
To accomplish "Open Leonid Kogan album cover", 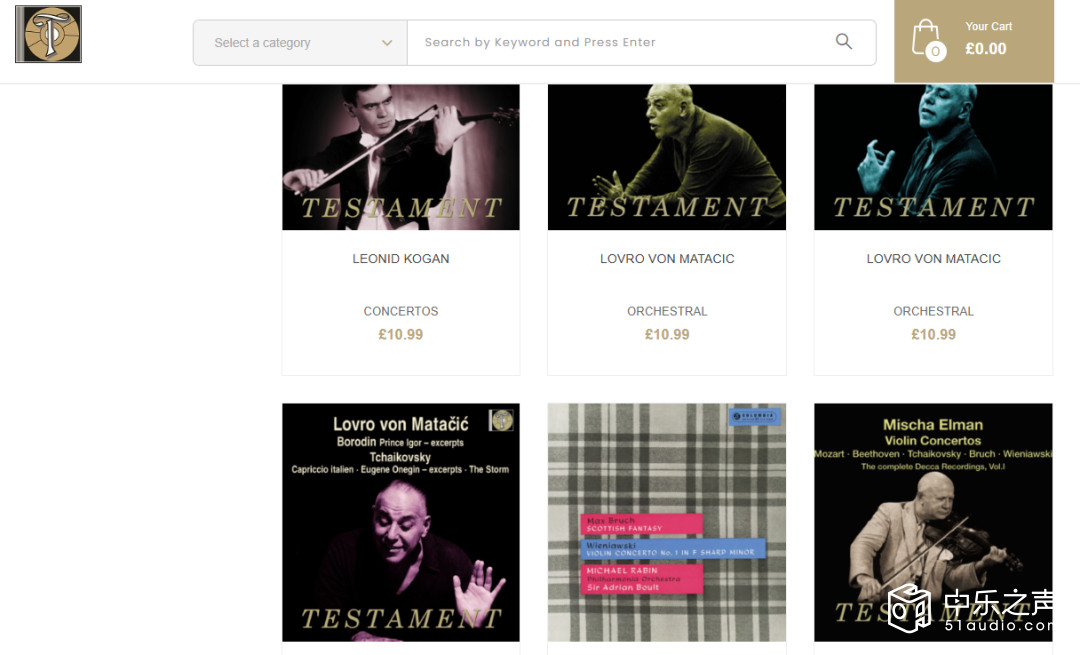I will (401, 157).
